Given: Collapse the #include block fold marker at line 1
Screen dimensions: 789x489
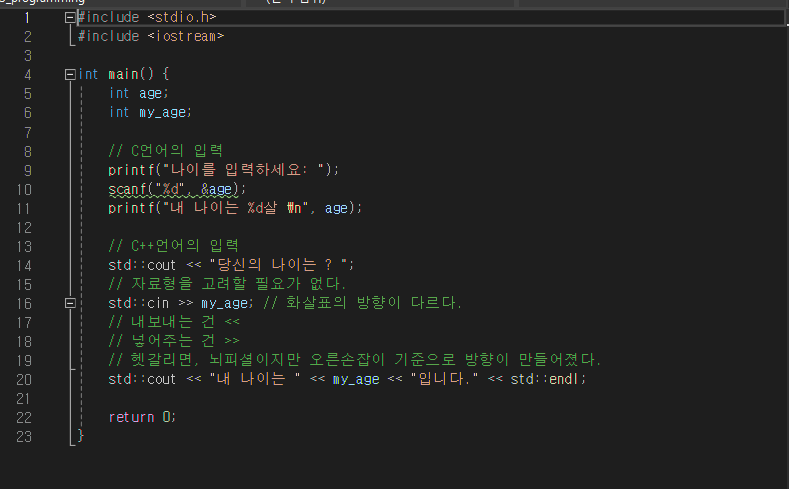Looking at the screenshot, I should (x=70, y=18).
